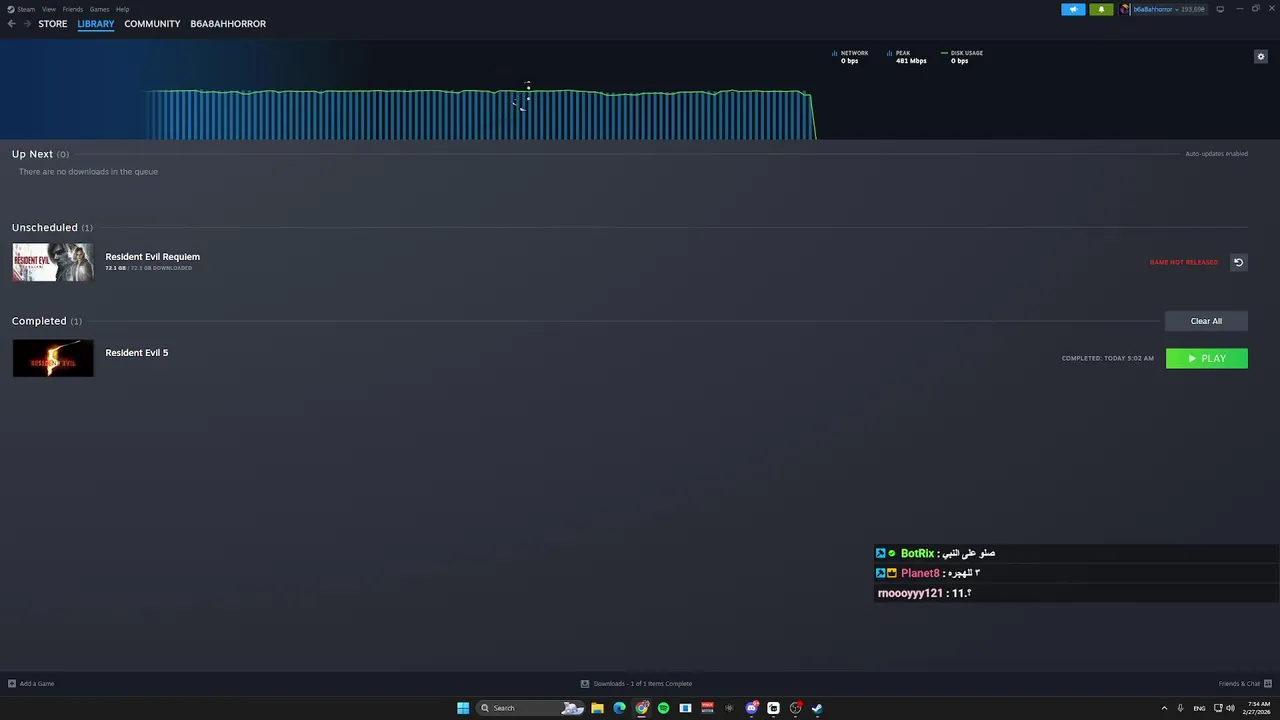The height and width of the screenshot is (720, 1280).
Task: Click the Completed section heading
Action: coord(47,321)
